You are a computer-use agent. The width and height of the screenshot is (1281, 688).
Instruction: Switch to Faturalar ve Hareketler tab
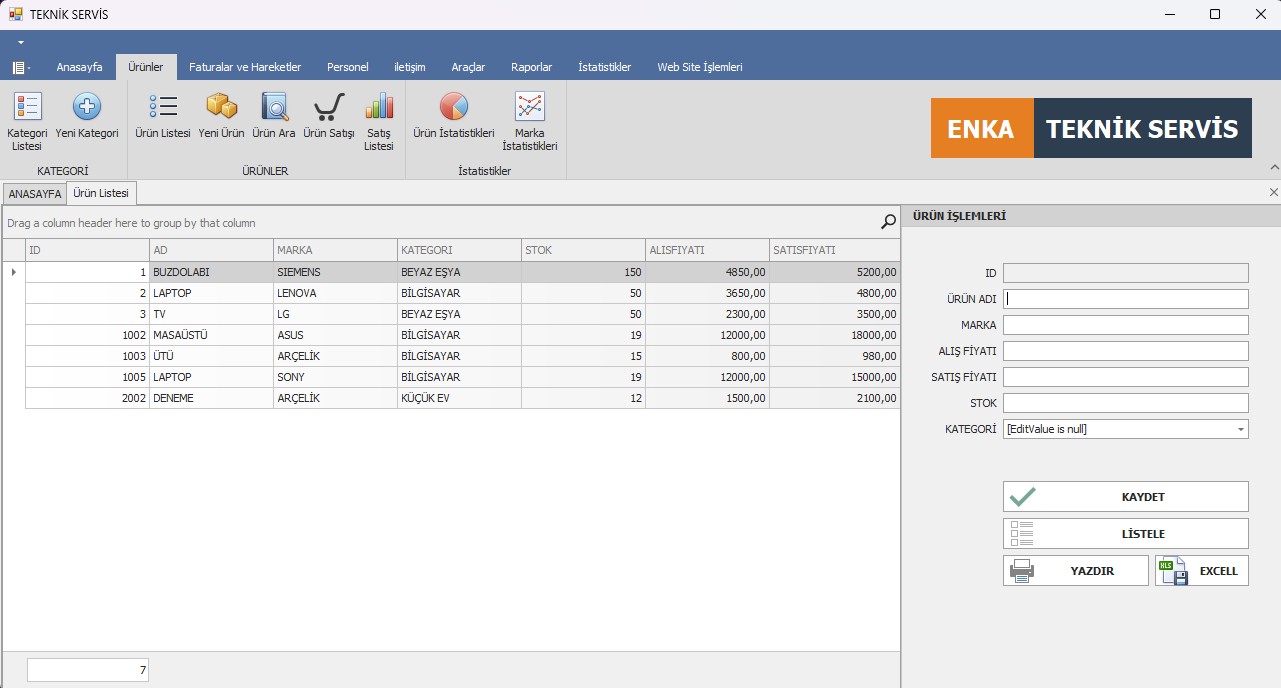click(245, 67)
